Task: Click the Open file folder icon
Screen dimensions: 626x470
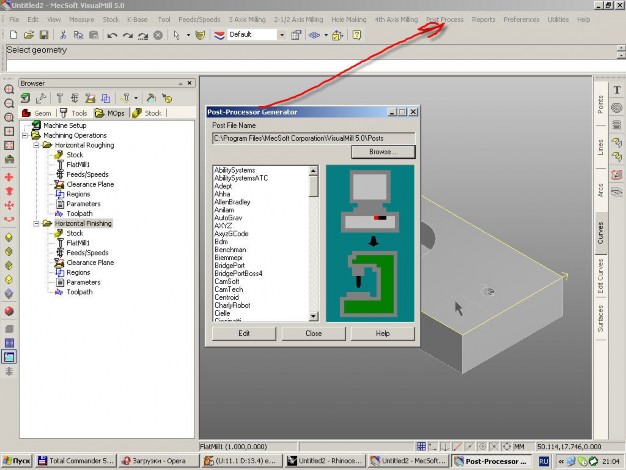Action: (x=28, y=35)
